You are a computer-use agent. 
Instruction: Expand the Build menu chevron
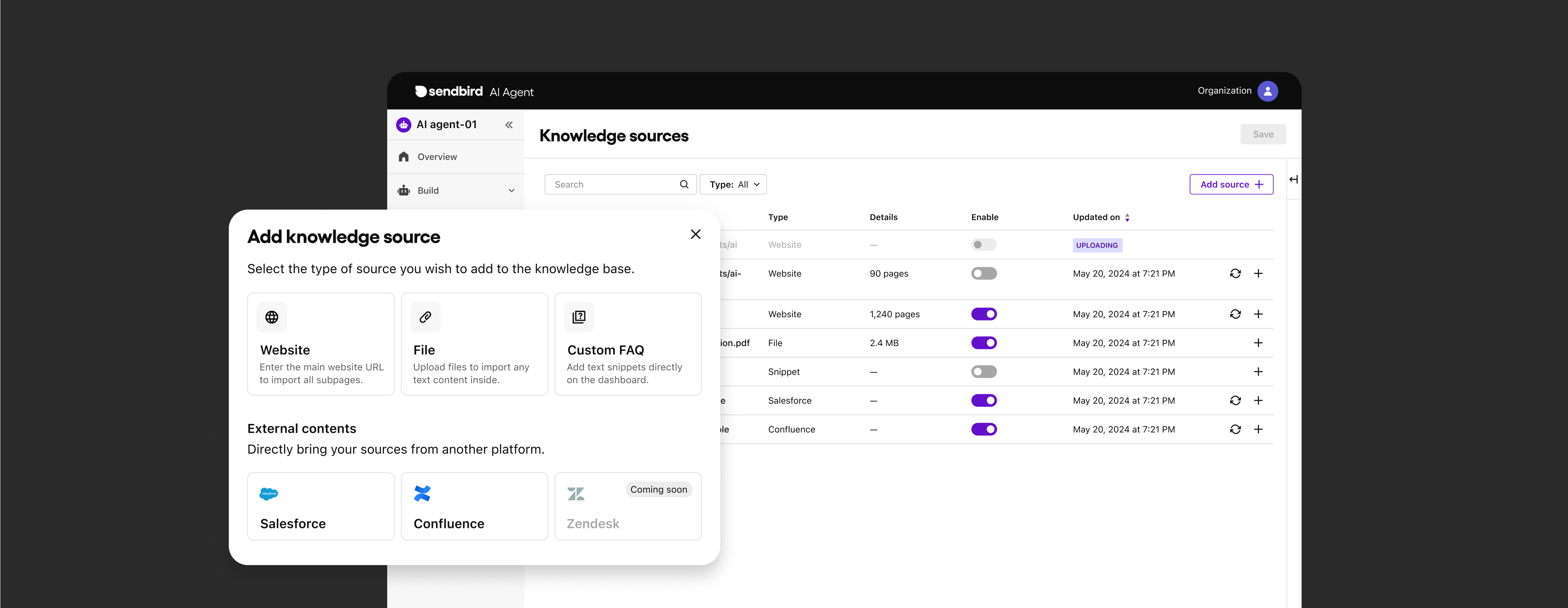point(511,190)
